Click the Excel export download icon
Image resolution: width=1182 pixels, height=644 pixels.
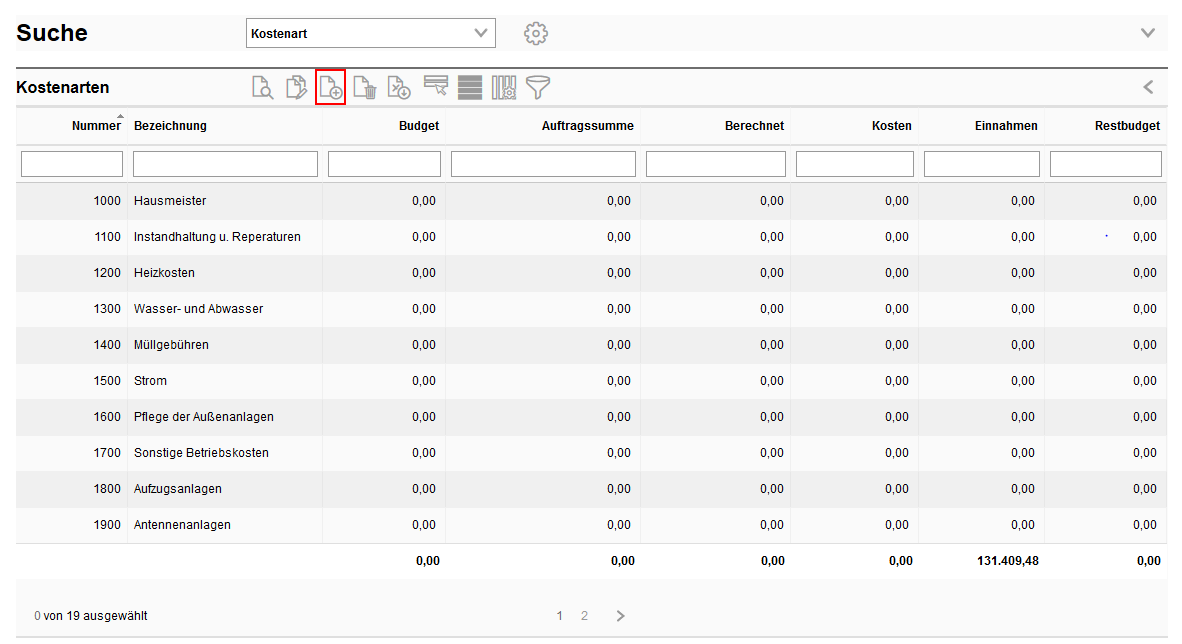tap(399, 88)
